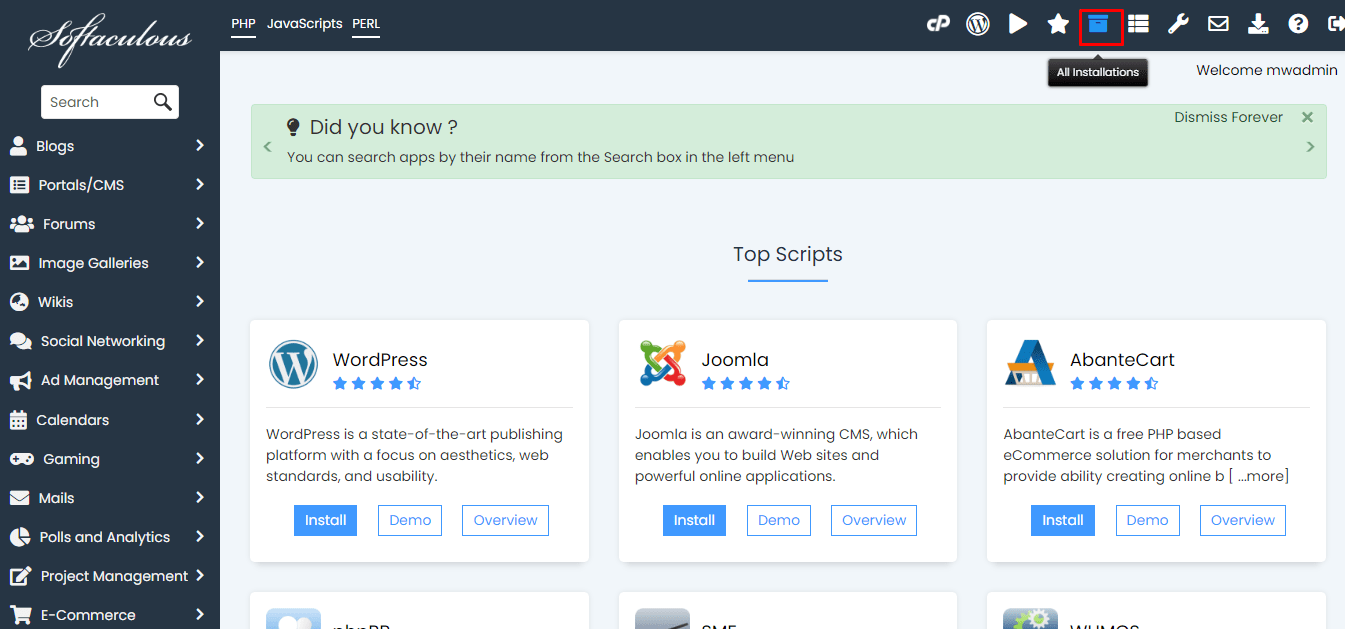This screenshot has width=1345, height=629.
Task: Open the cPanel icon in top bar
Action: pos(938,24)
